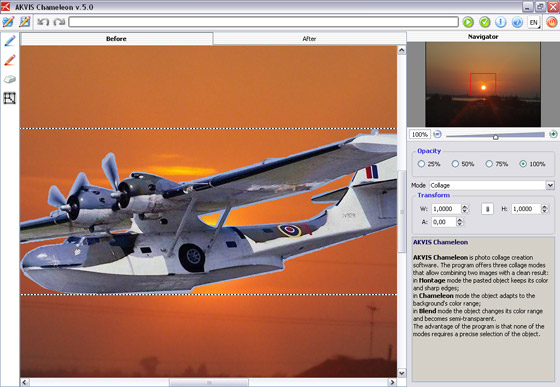Click the Navigator panel header
Image resolution: width=560 pixels, height=387 pixels.
point(483,36)
